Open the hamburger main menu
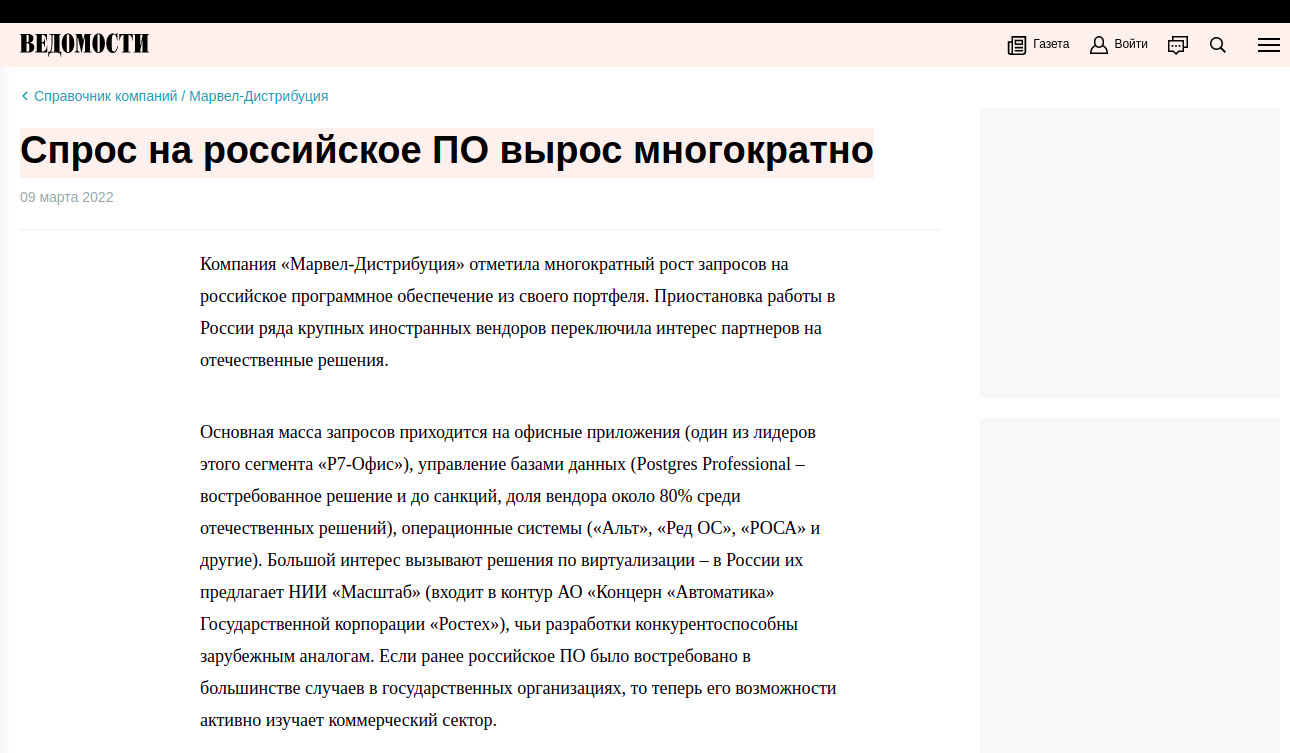The width and height of the screenshot is (1290, 753). coord(1268,45)
